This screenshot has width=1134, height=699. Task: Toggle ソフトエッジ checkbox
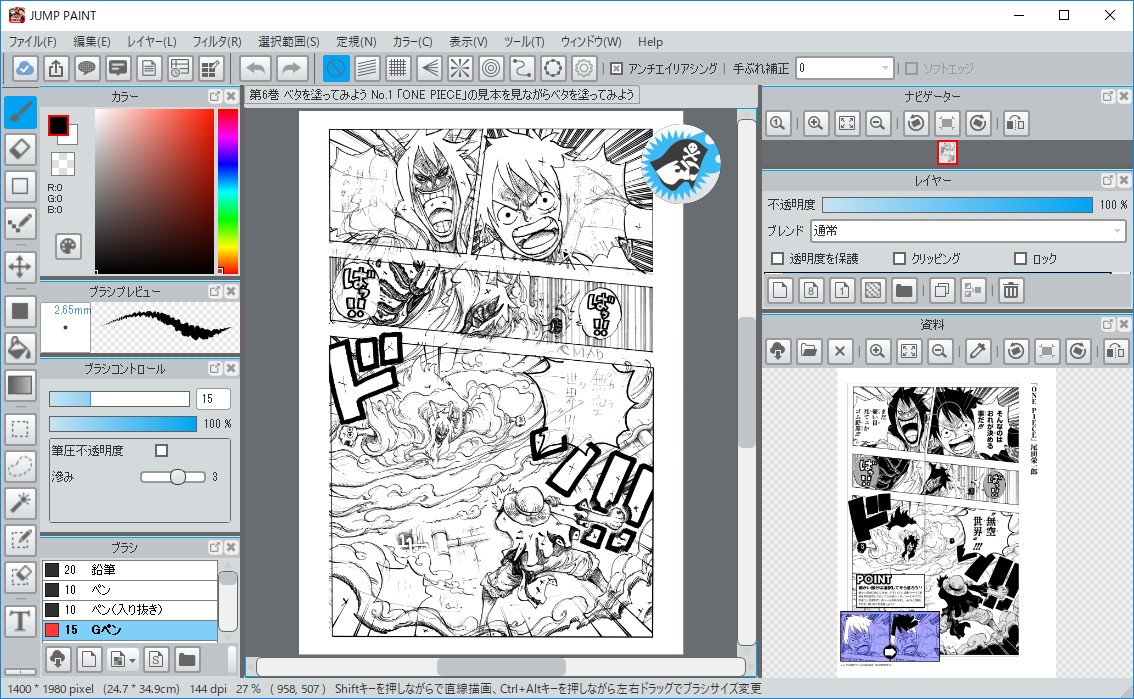coord(912,69)
